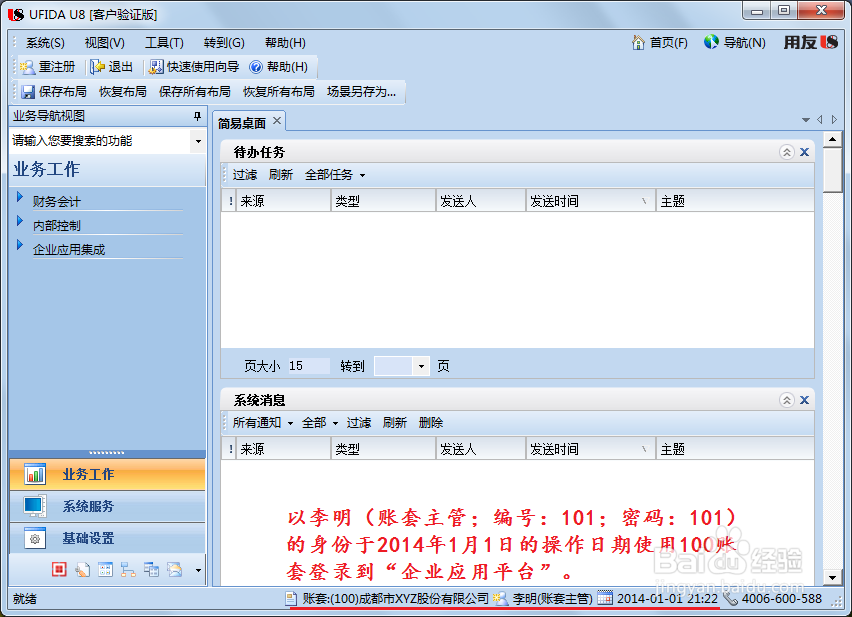Go to 首页(F) home icon
Screen dimensions: 852x617
click(x=638, y=42)
